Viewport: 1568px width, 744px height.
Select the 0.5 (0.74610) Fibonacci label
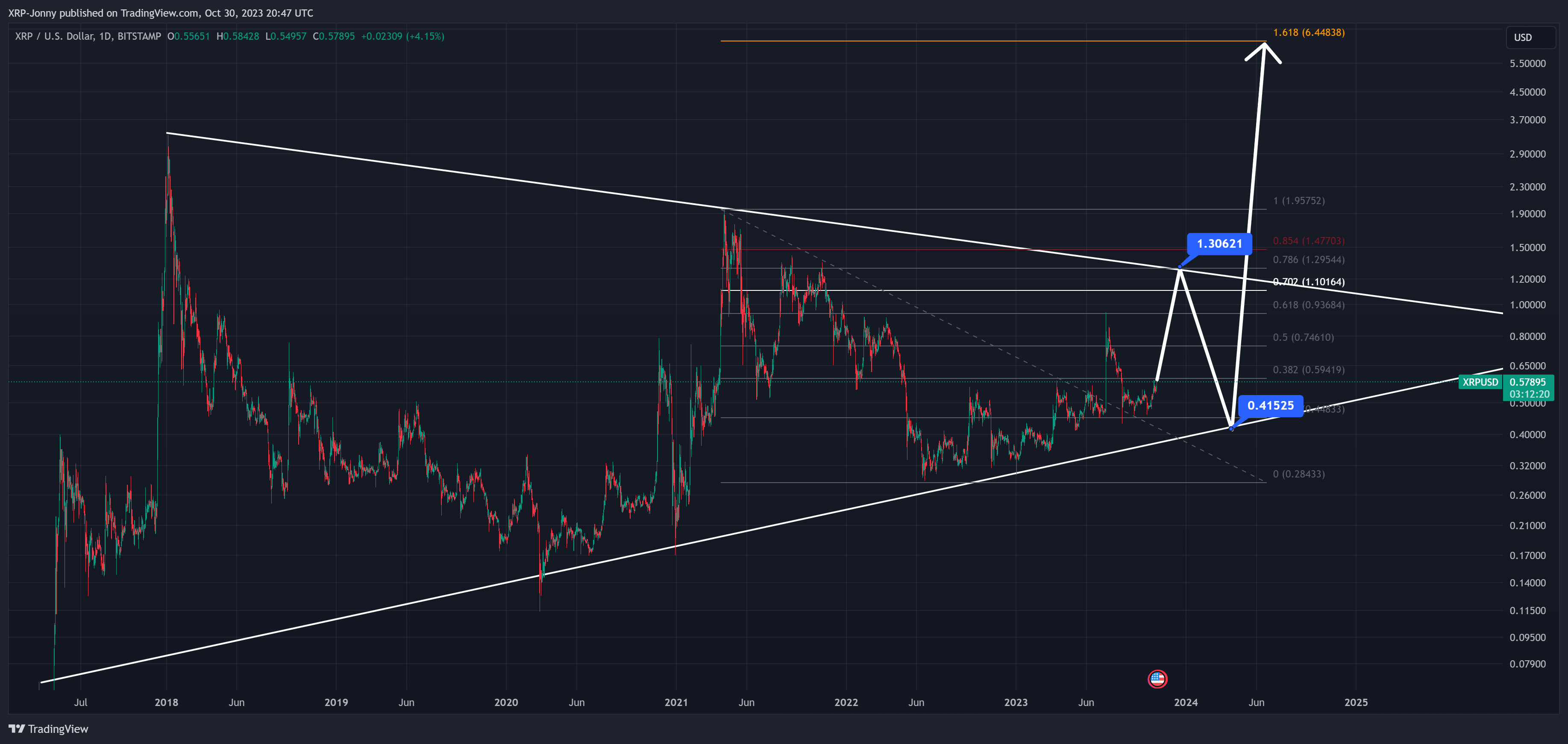(1303, 337)
